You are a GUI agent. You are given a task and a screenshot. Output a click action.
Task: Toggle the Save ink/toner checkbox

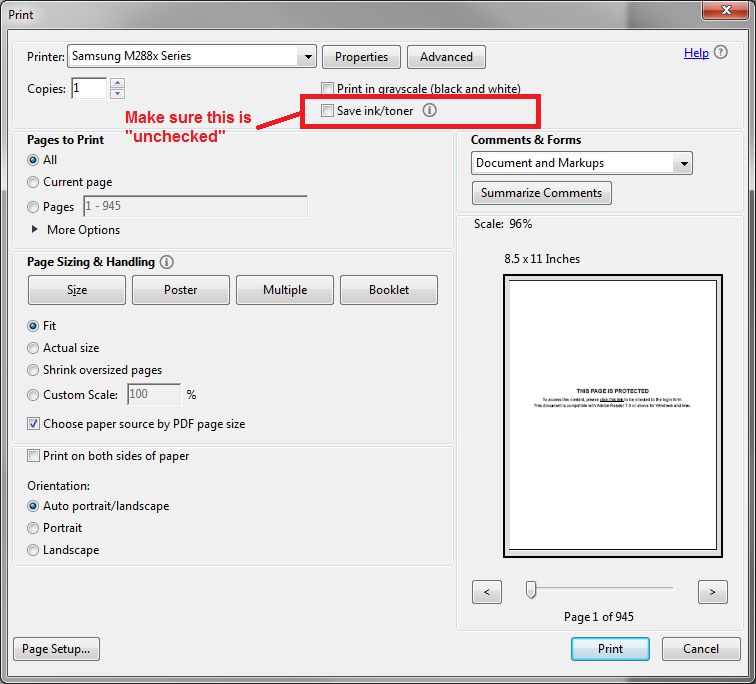[327, 111]
